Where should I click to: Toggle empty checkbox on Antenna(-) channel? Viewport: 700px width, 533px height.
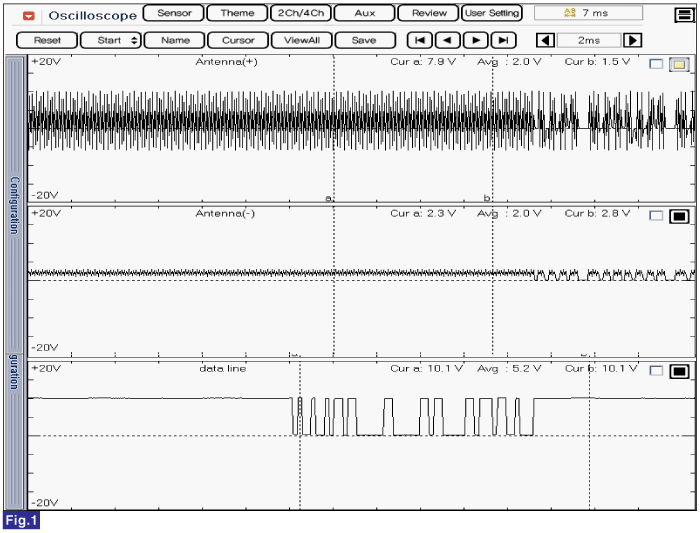pos(656,216)
